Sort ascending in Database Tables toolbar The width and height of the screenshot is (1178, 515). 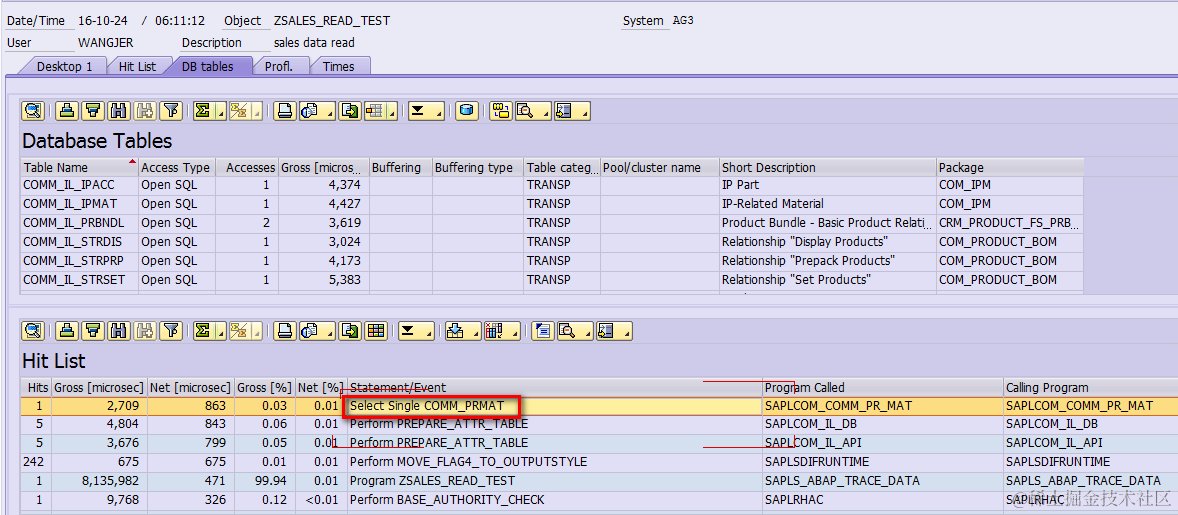(68, 111)
